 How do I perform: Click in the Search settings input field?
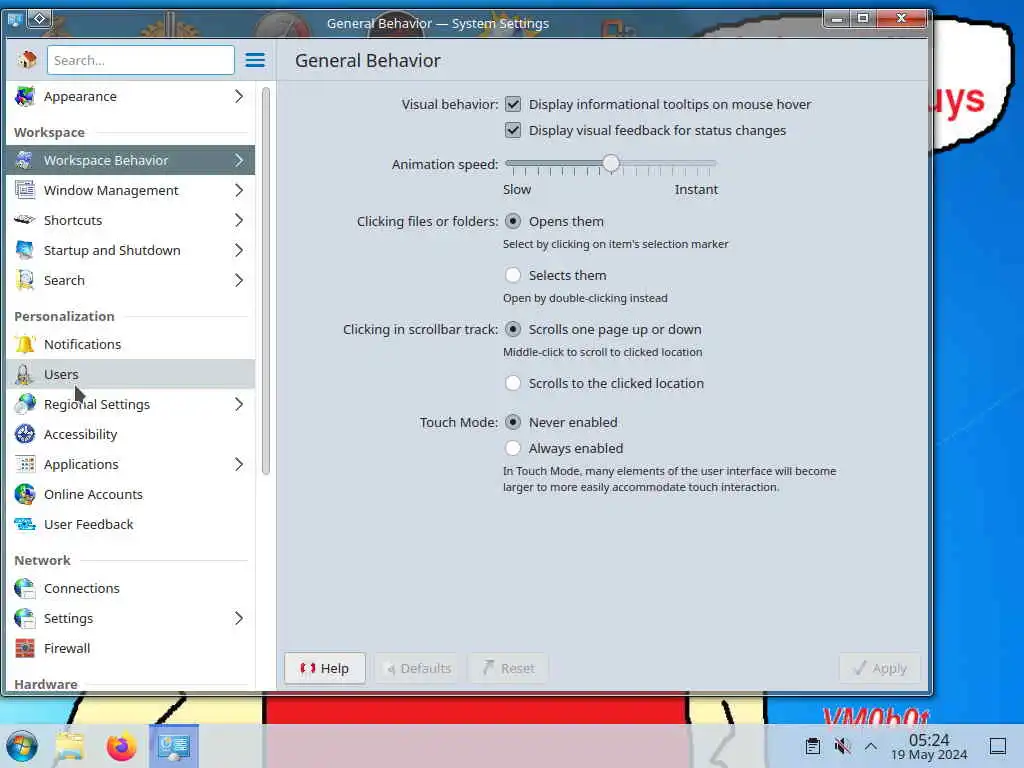pyautogui.click(x=140, y=60)
